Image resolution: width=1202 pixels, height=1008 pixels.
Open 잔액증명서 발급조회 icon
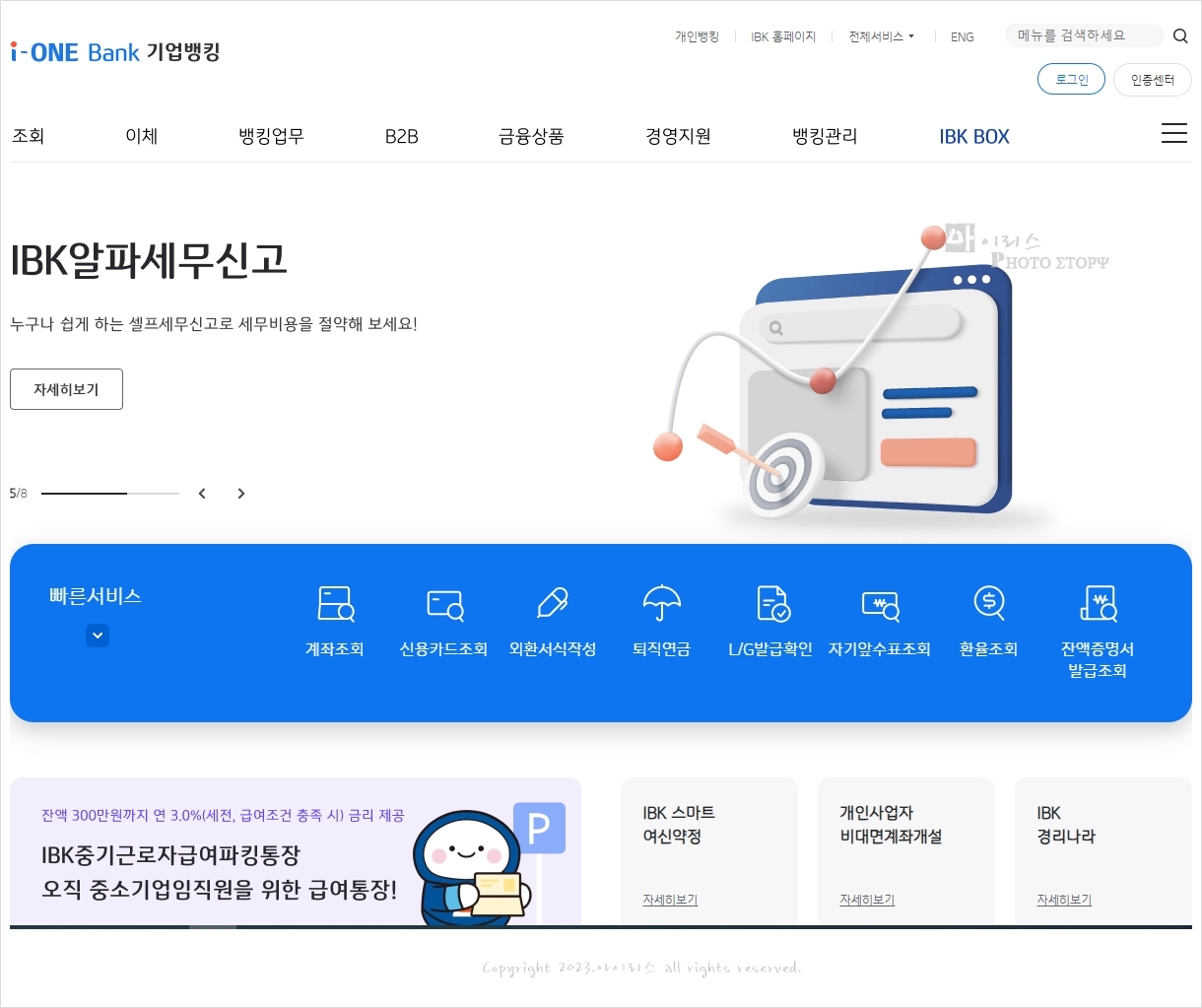click(x=1098, y=603)
